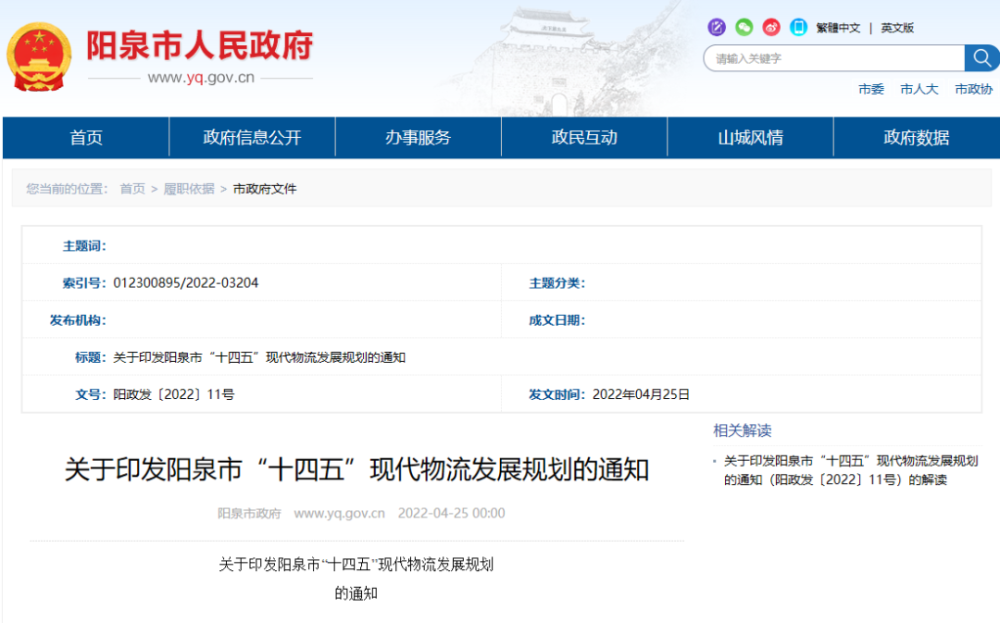Click issue date 2022年04月25日
Viewport: 1000px width, 623px height.
click(x=641, y=395)
